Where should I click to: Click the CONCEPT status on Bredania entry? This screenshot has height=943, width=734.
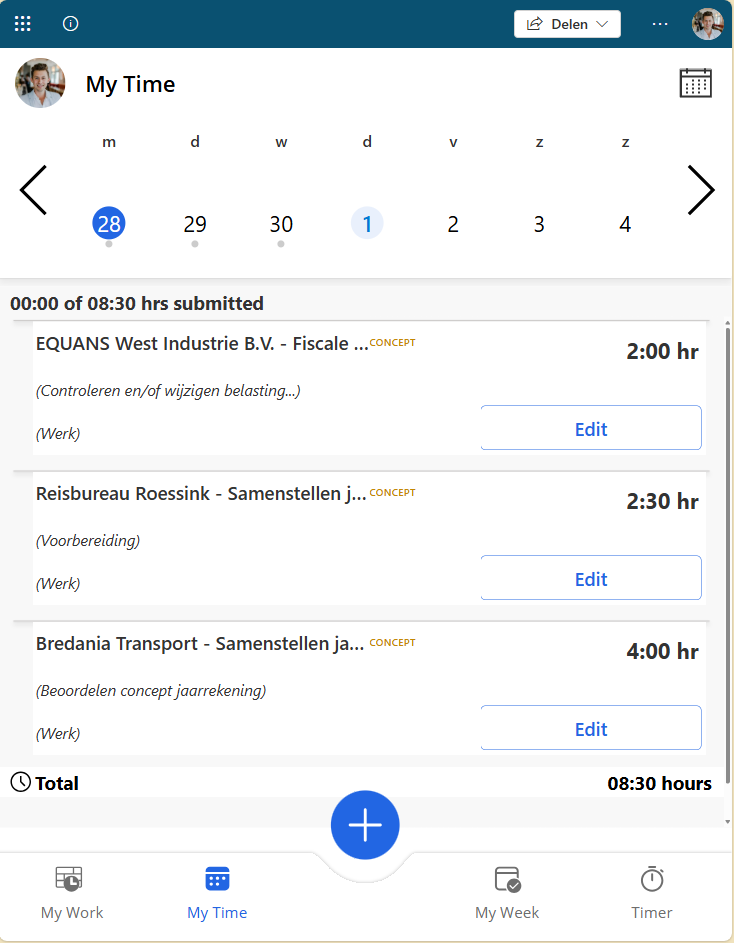tap(392, 642)
